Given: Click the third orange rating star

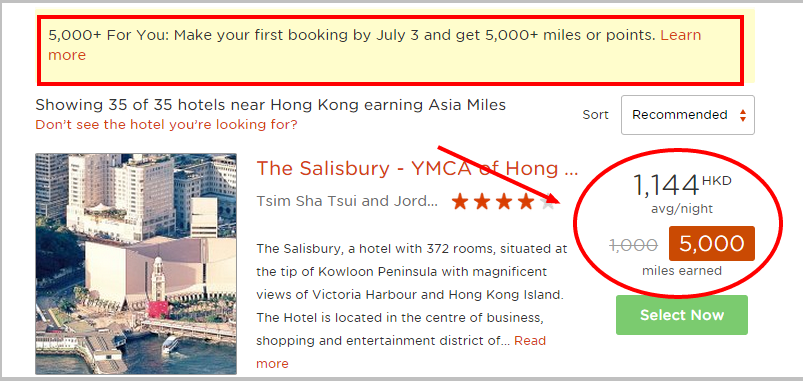Looking at the screenshot, I should (504, 202).
